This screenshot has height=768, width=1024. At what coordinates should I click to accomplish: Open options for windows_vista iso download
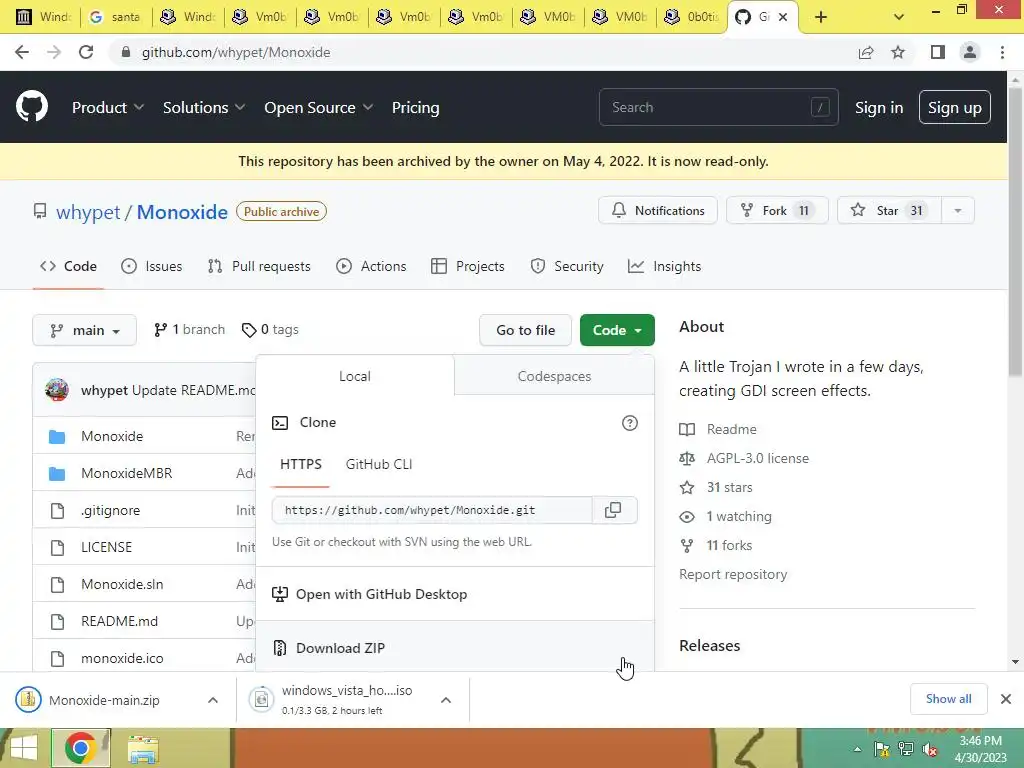pyautogui.click(x=446, y=700)
